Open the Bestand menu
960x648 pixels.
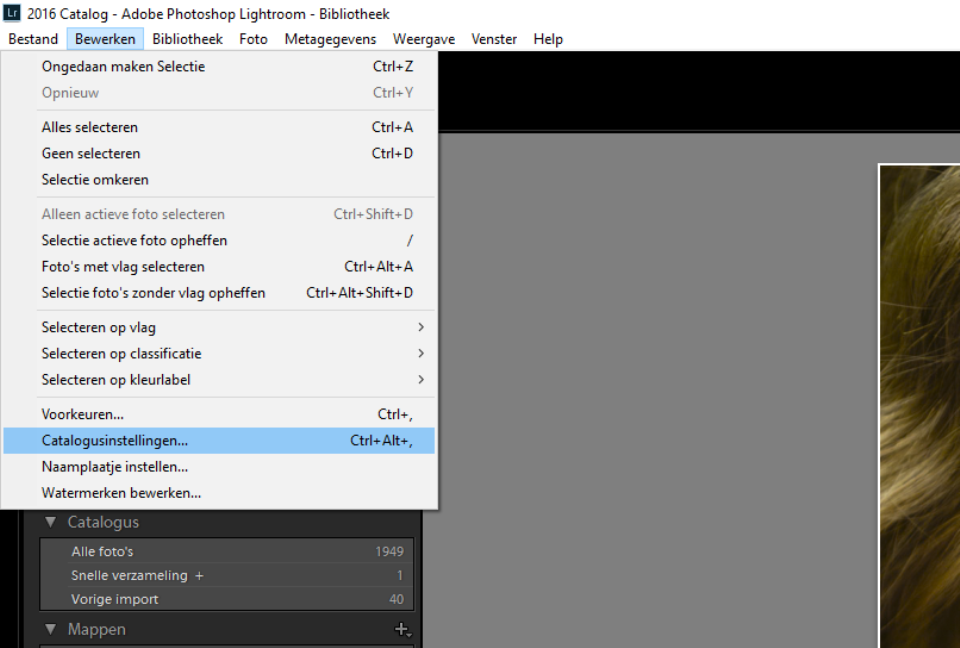[x=33, y=39]
